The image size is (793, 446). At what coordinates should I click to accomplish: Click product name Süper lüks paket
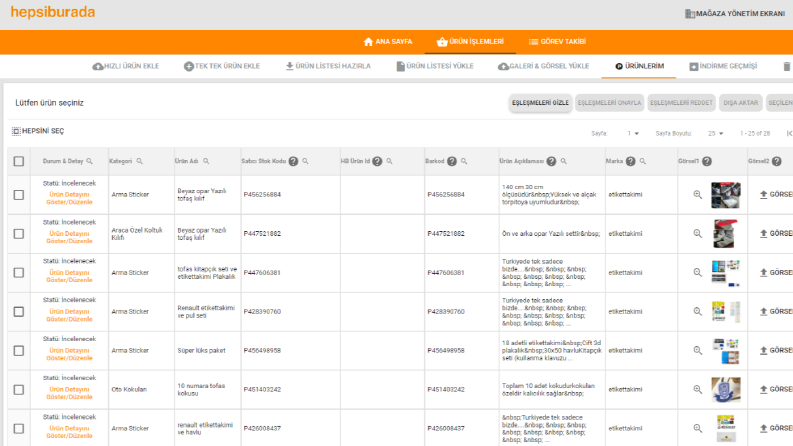tap(201, 350)
